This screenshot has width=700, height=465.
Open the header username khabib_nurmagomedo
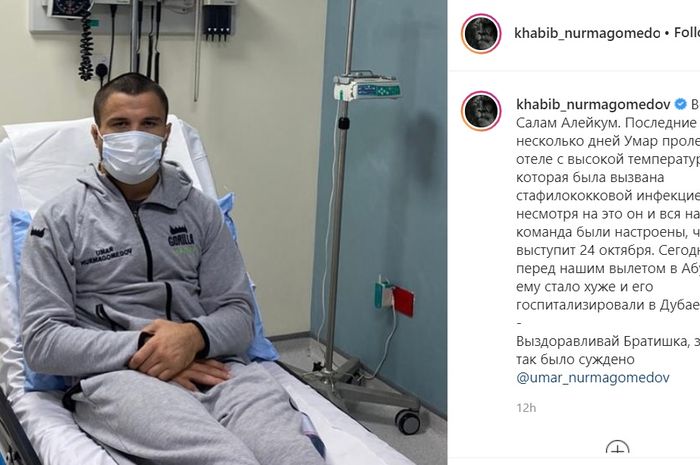[x=587, y=33]
